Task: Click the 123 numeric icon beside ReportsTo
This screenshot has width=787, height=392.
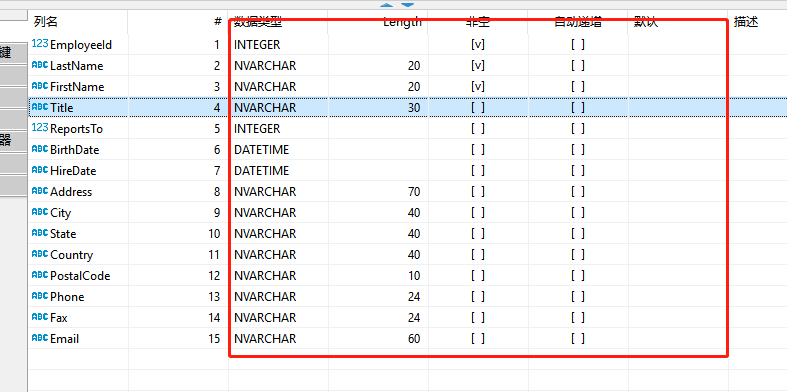Action: pos(40,128)
